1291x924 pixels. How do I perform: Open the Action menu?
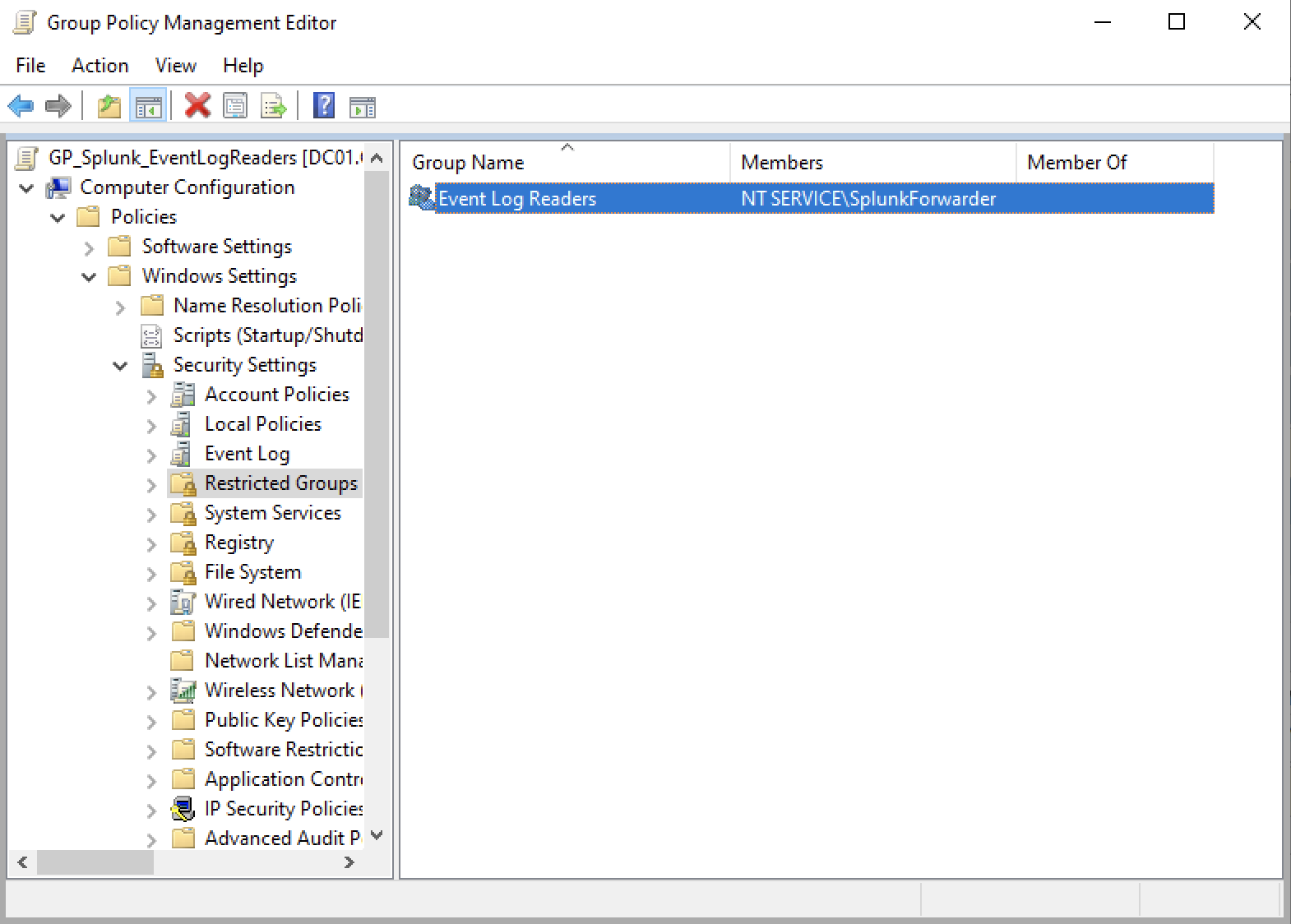(x=99, y=66)
